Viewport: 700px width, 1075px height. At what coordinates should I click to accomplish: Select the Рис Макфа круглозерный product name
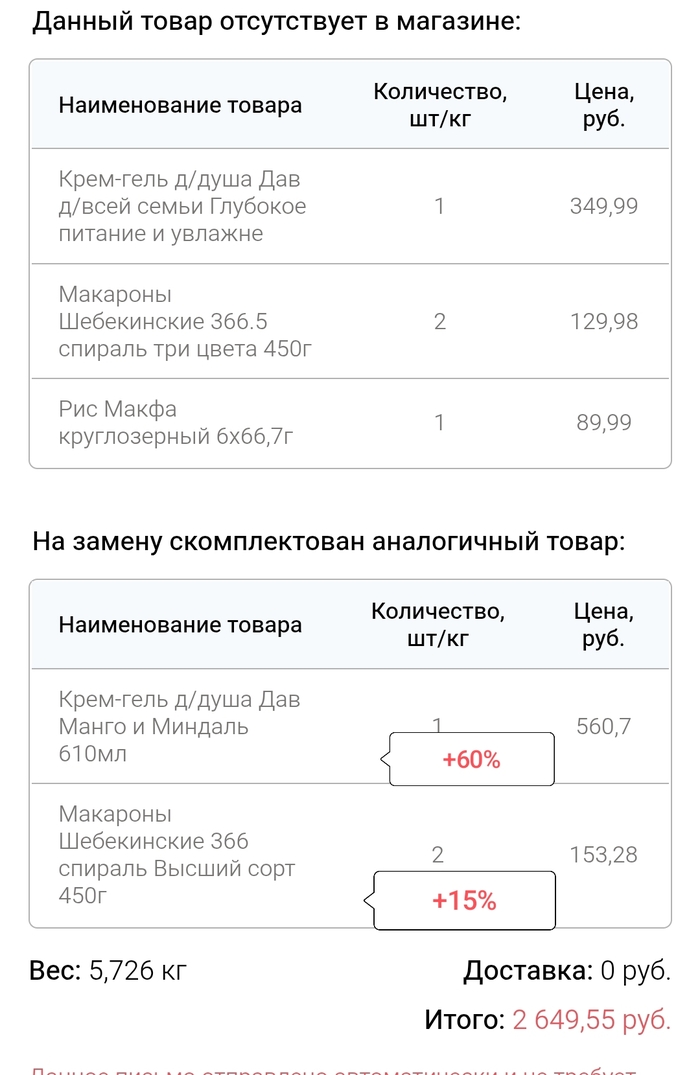[x=175, y=422]
